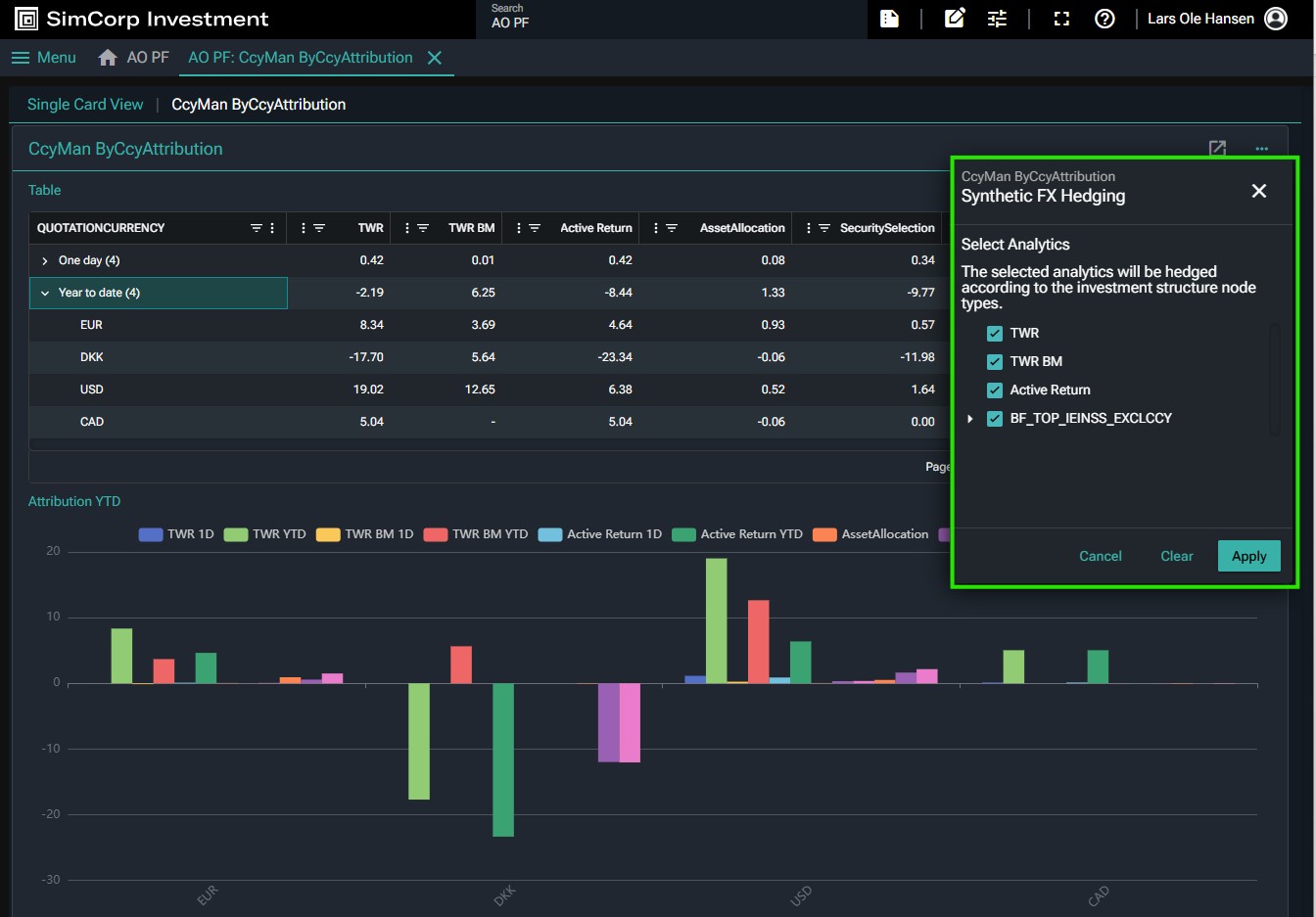Screen dimensions: 1316x917
Task: Click the tall green USD TWR YTD bar
Action: pos(717,620)
